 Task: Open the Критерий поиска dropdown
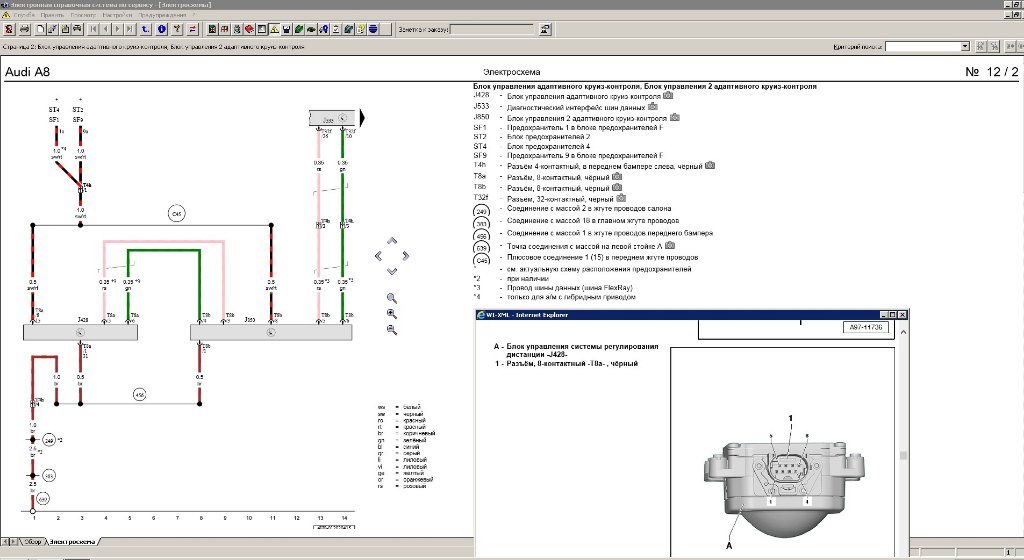(965, 46)
